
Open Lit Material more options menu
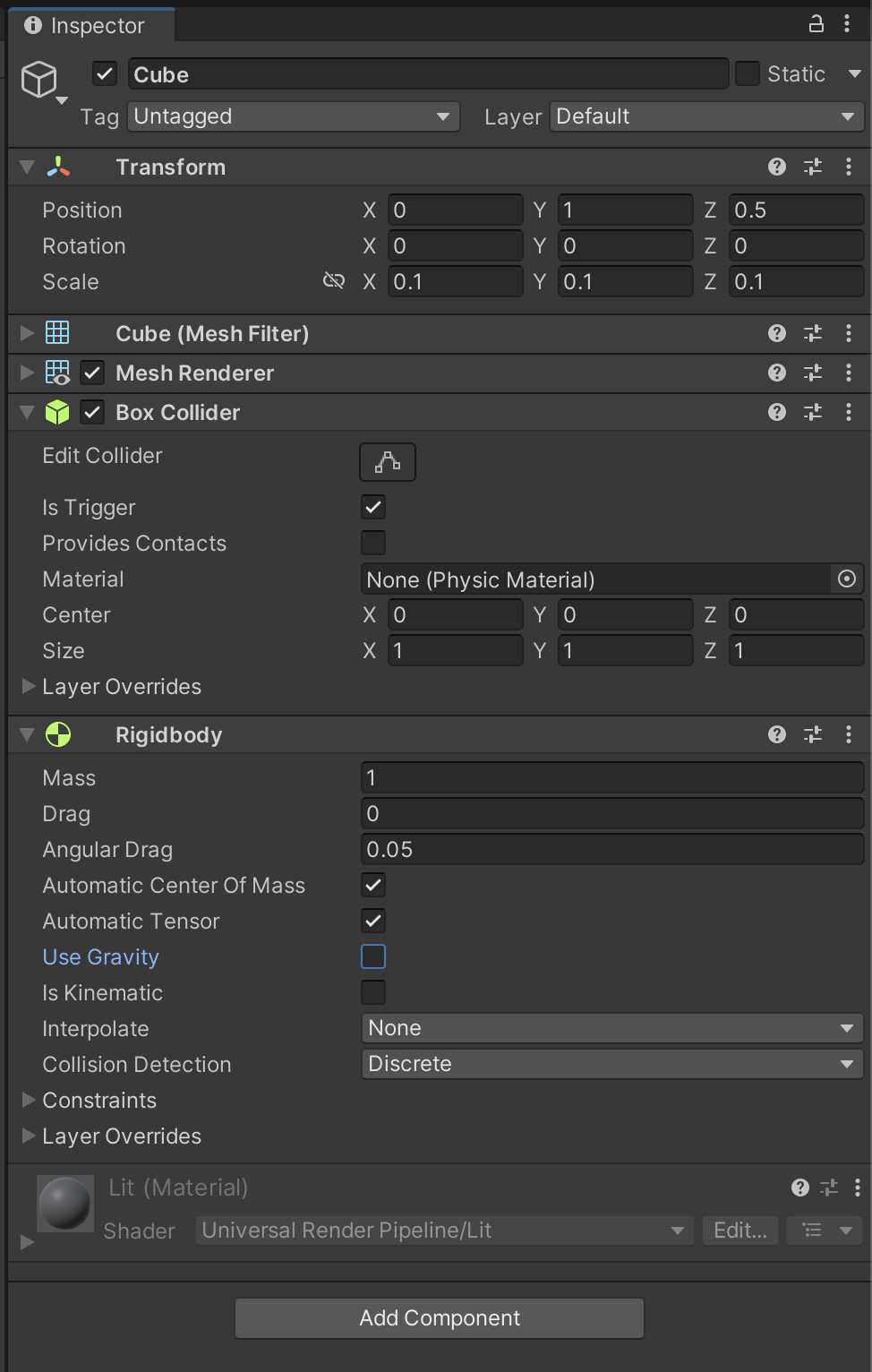[858, 1188]
